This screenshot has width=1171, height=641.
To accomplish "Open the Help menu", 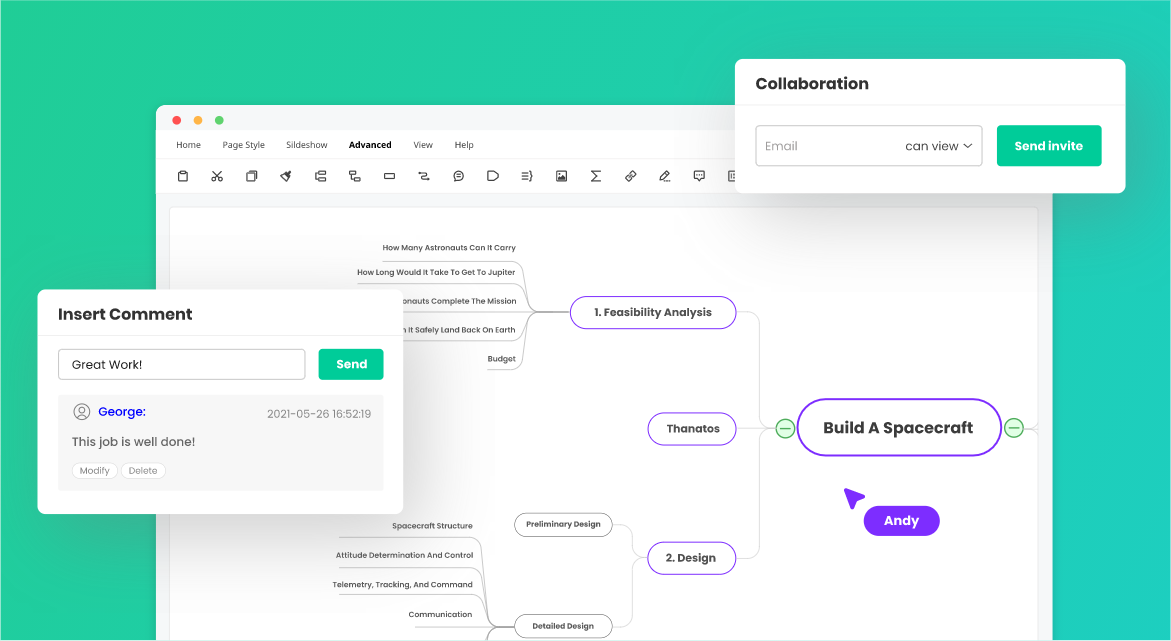I will pyautogui.click(x=464, y=145).
